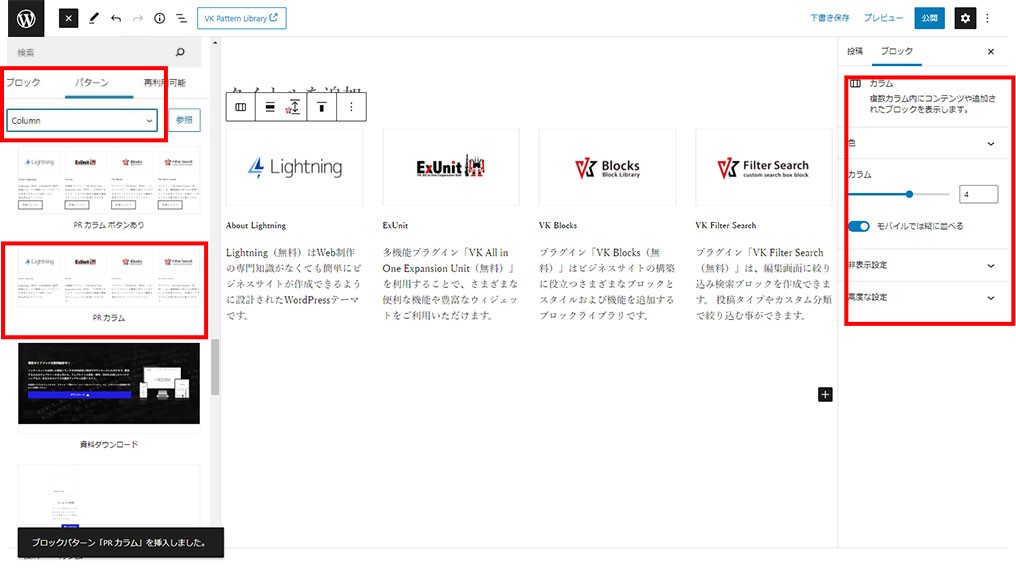Undo the last action
This screenshot has width=1016, height=582.
click(116, 18)
